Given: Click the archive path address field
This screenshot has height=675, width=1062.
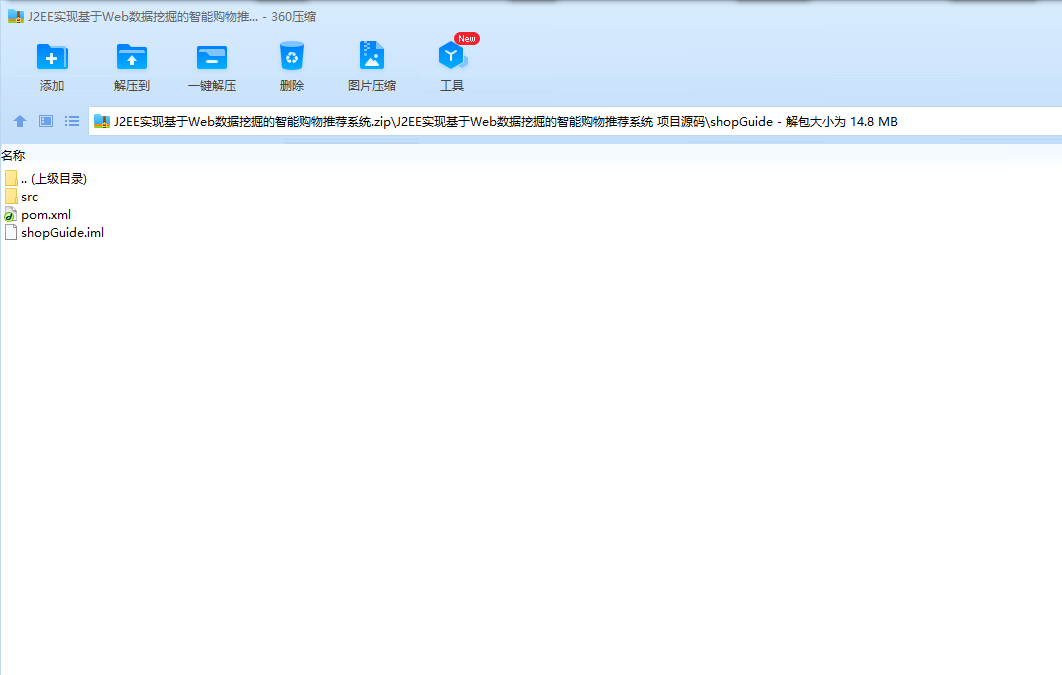Looking at the screenshot, I should (575, 122).
